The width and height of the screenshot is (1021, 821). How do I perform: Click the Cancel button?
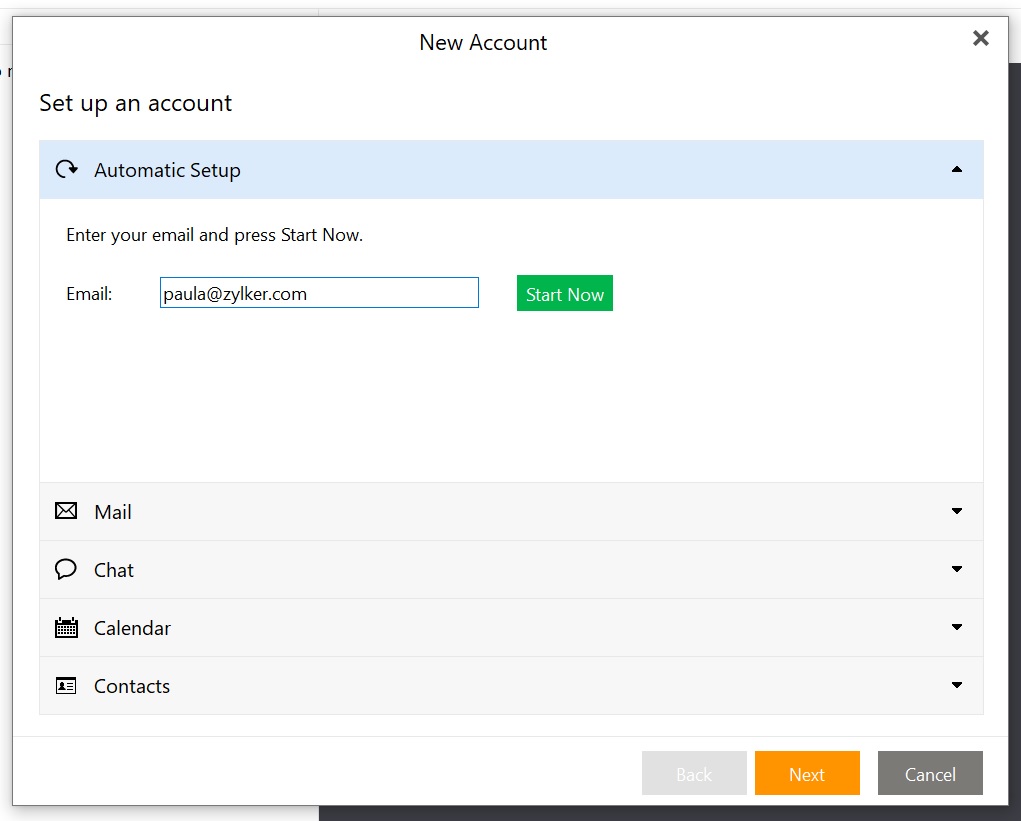click(x=929, y=773)
